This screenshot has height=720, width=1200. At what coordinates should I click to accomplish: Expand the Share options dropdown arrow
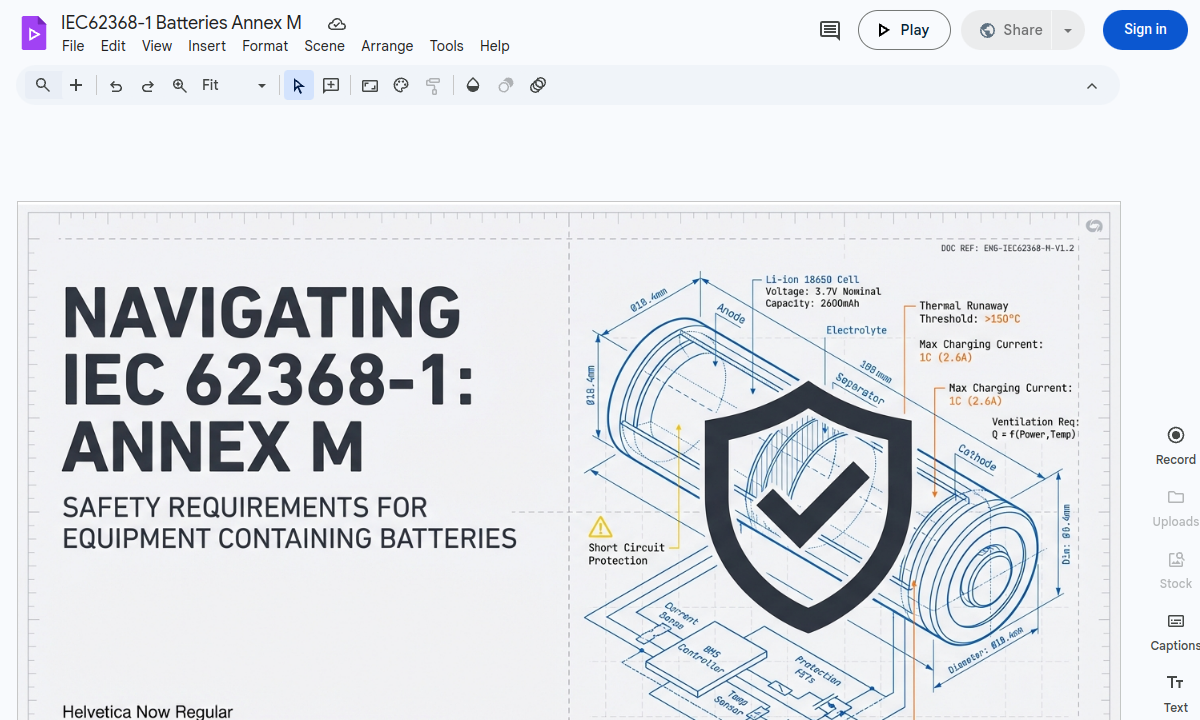1067,30
